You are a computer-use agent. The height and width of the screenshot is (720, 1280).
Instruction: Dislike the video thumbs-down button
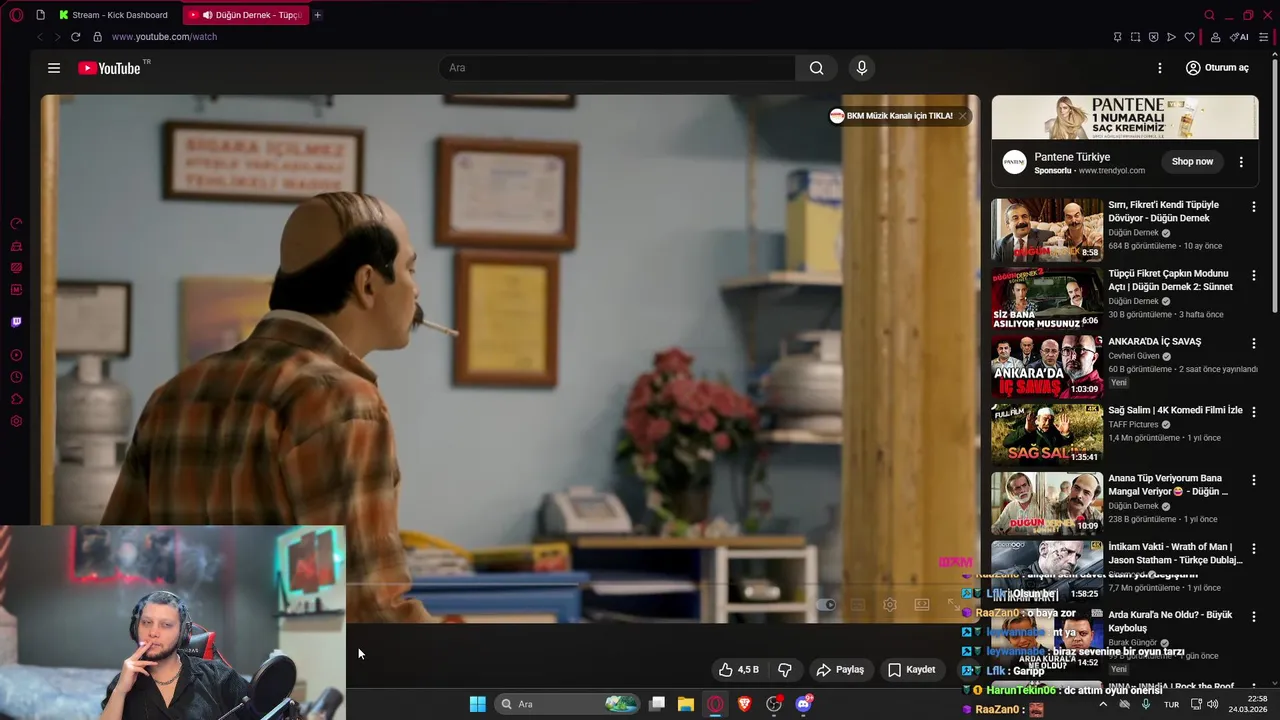coord(785,670)
